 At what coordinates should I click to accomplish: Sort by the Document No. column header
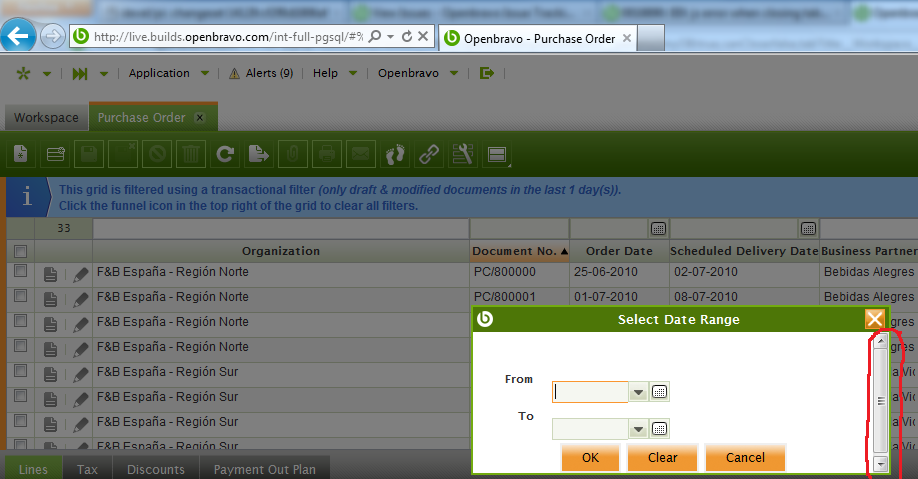tap(520, 251)
